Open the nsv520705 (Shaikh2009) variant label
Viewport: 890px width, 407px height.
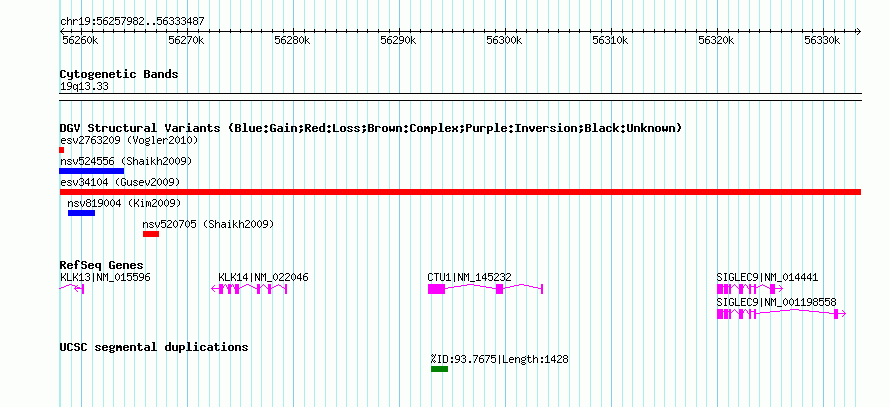pos(208,225)
